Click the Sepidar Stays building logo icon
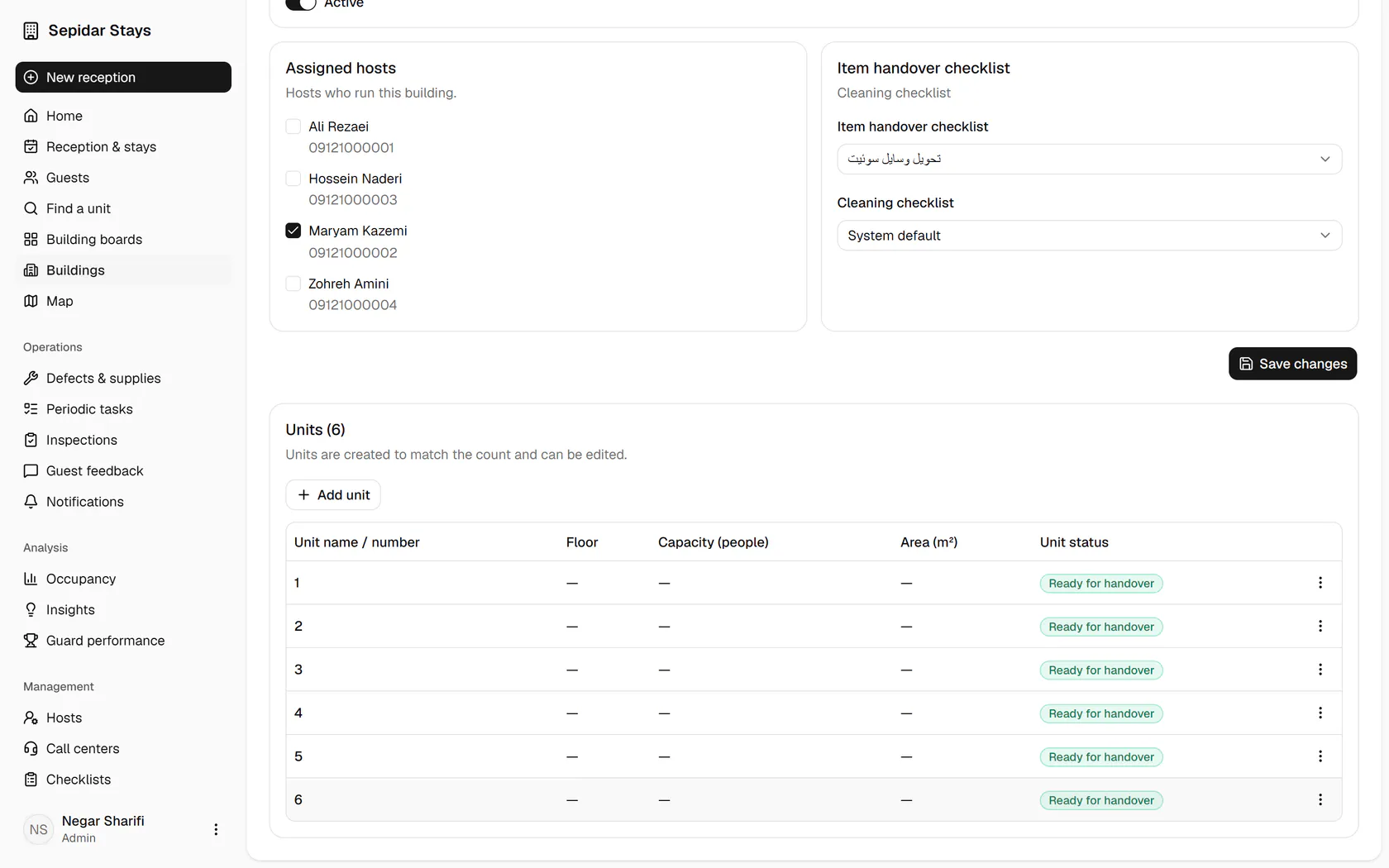The image size is (1389, 868). (x=31, y=31)
